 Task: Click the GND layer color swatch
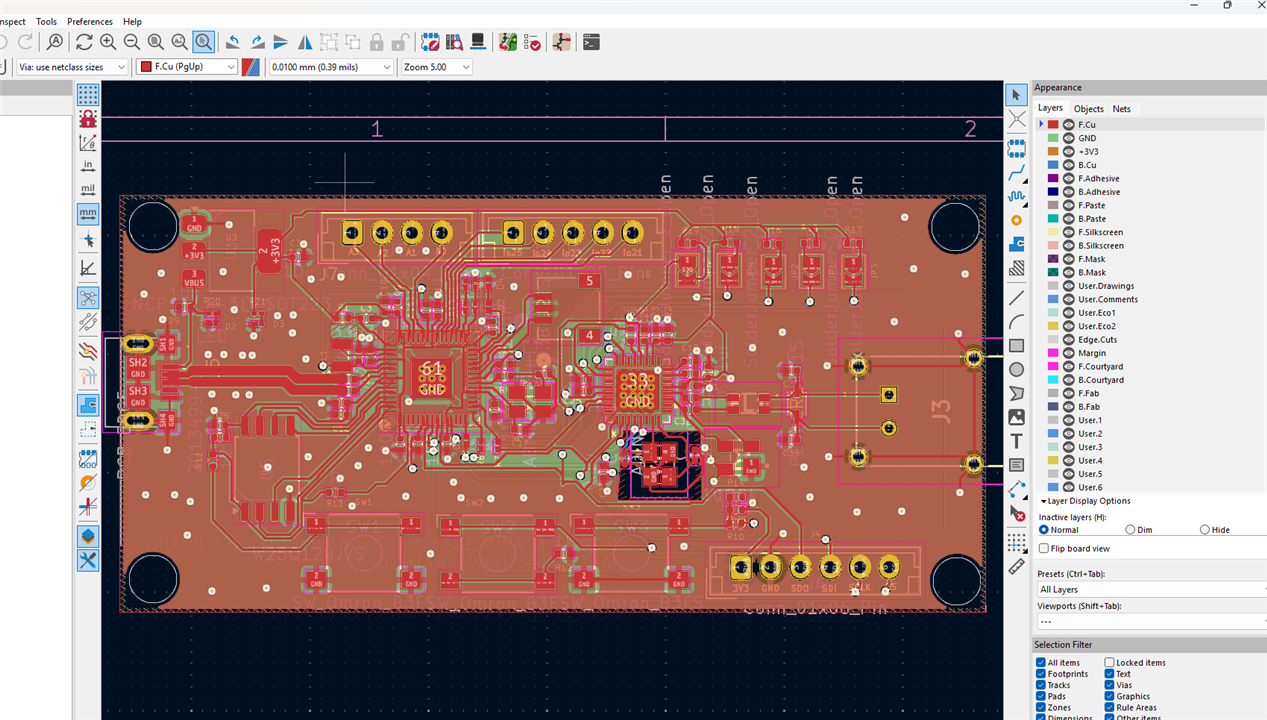[x=1053, y=138]
